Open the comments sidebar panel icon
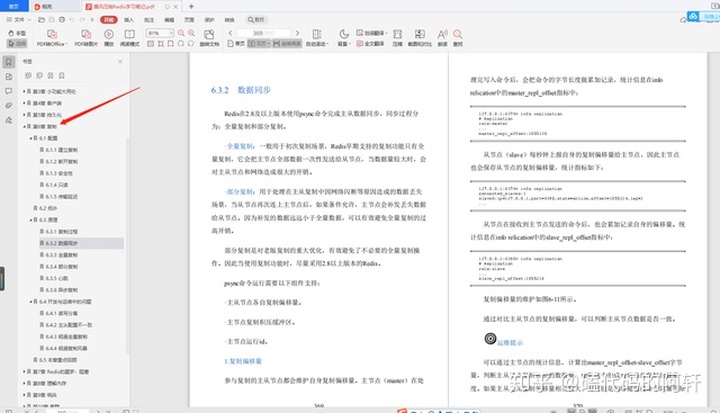Screen dimensions: 720x413 pos(9,91)
